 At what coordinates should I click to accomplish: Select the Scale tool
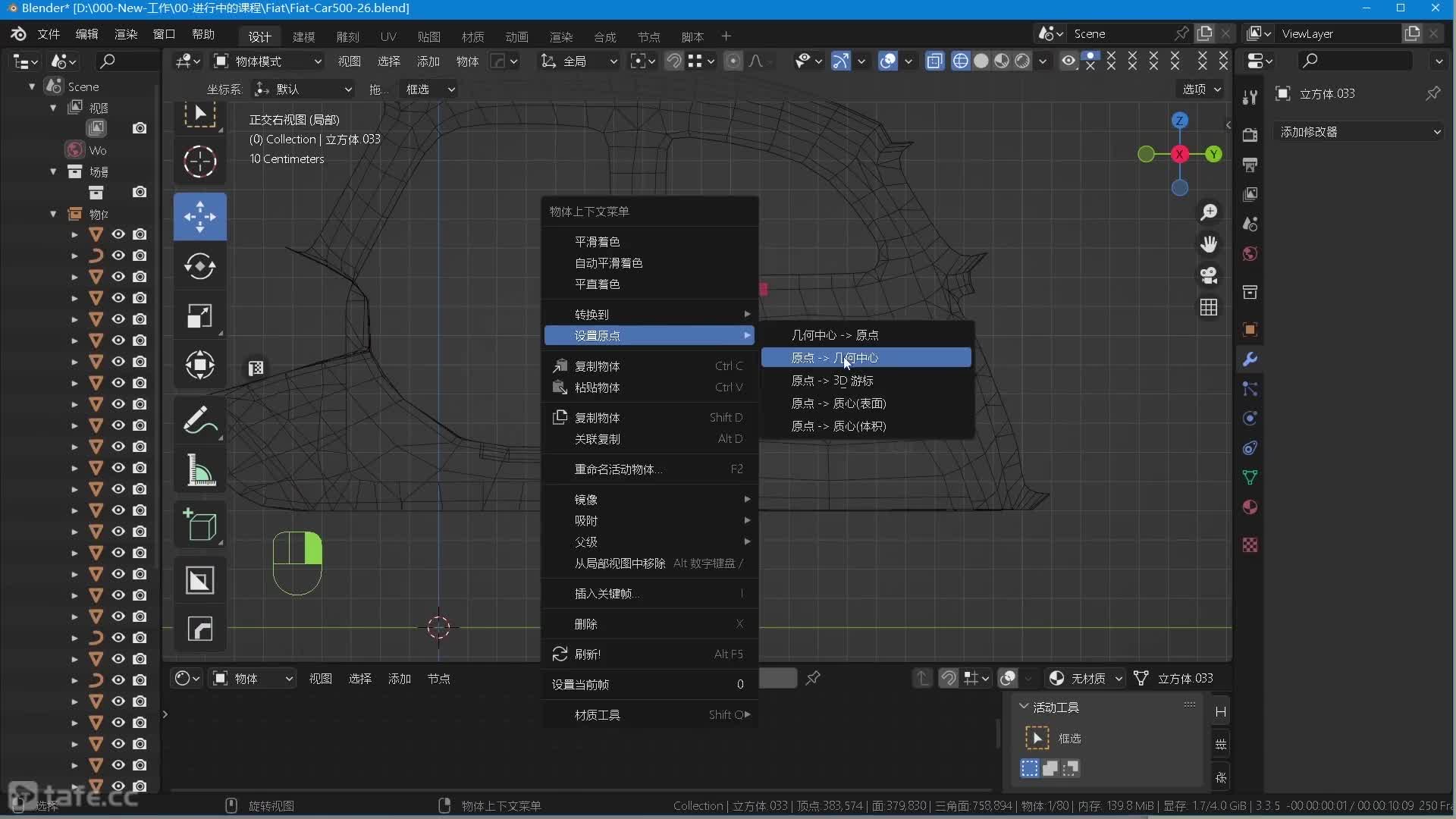coord(200,315)
